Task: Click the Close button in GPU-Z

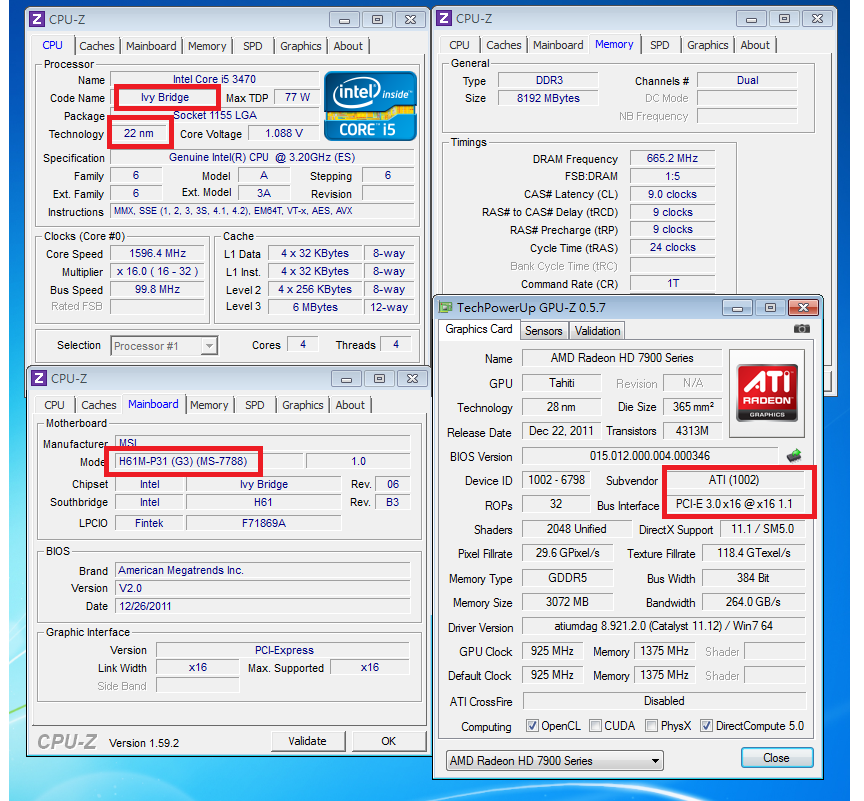Action: (776, 758)
